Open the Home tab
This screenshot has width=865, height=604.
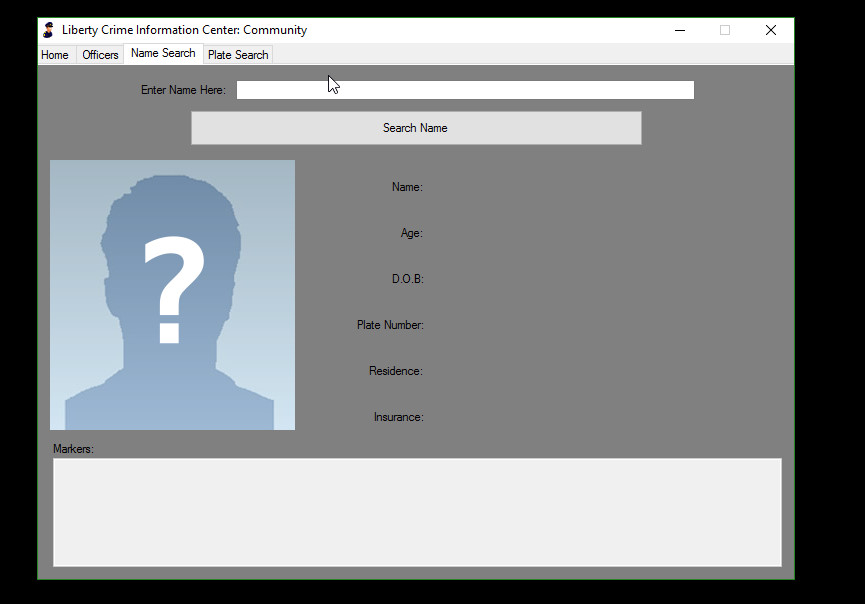[x=55, y=55]
